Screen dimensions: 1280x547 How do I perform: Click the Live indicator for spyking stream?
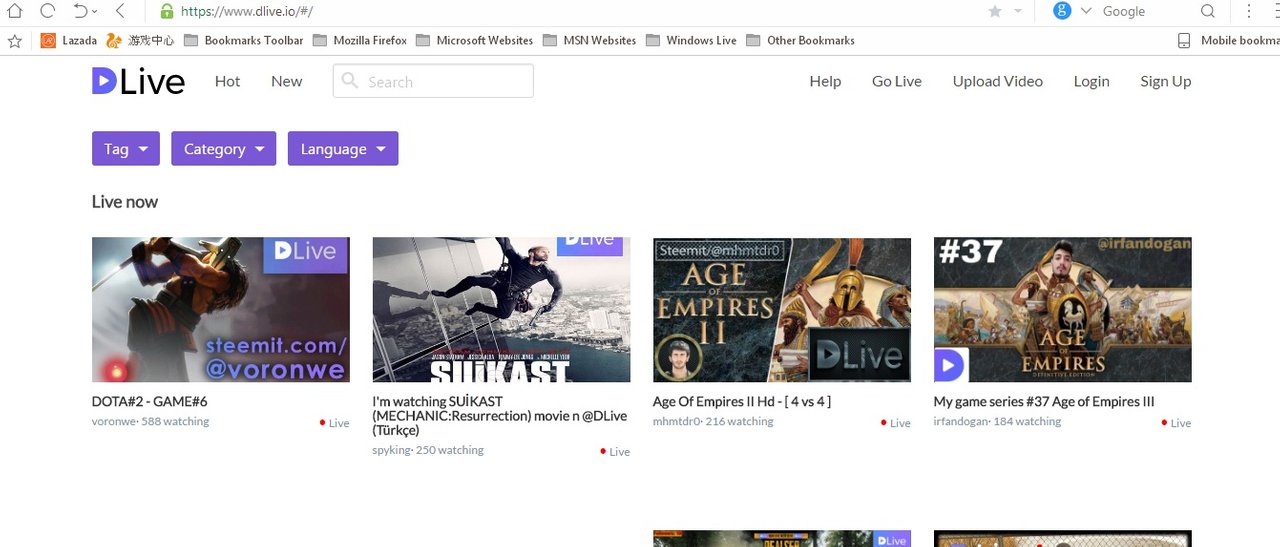click(615, 452)
